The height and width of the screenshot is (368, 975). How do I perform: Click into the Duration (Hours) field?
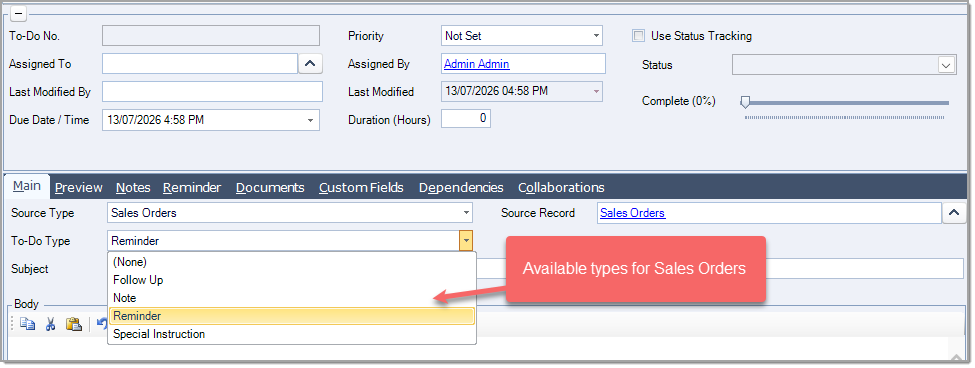pyautogui.click(x=466, y=118)
